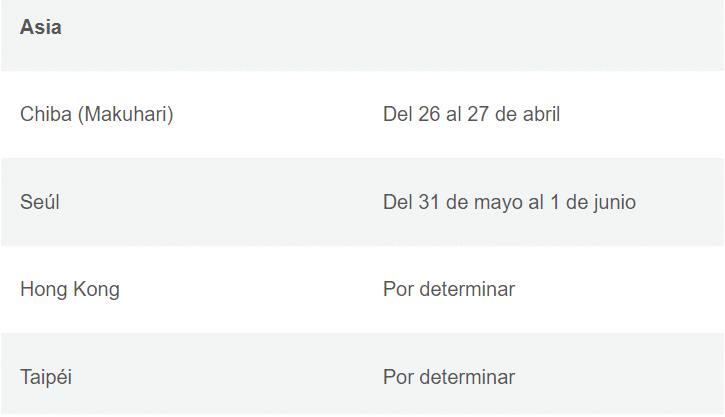The image size is (725, 417).
Task: Select the Taipéi city cell
Action: [x=46, y=377]
